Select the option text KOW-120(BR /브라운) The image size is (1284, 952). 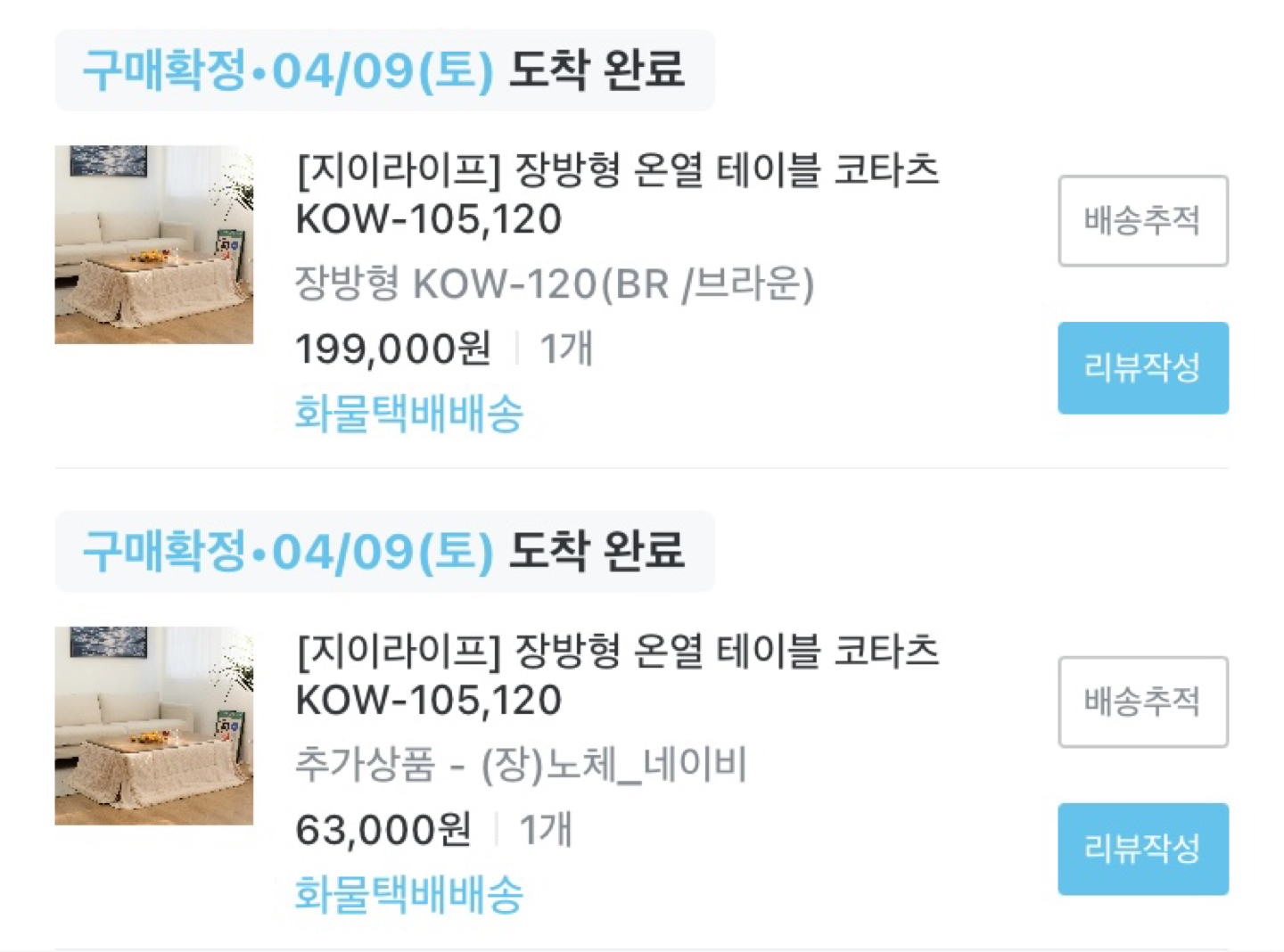(x=556, y=283)
